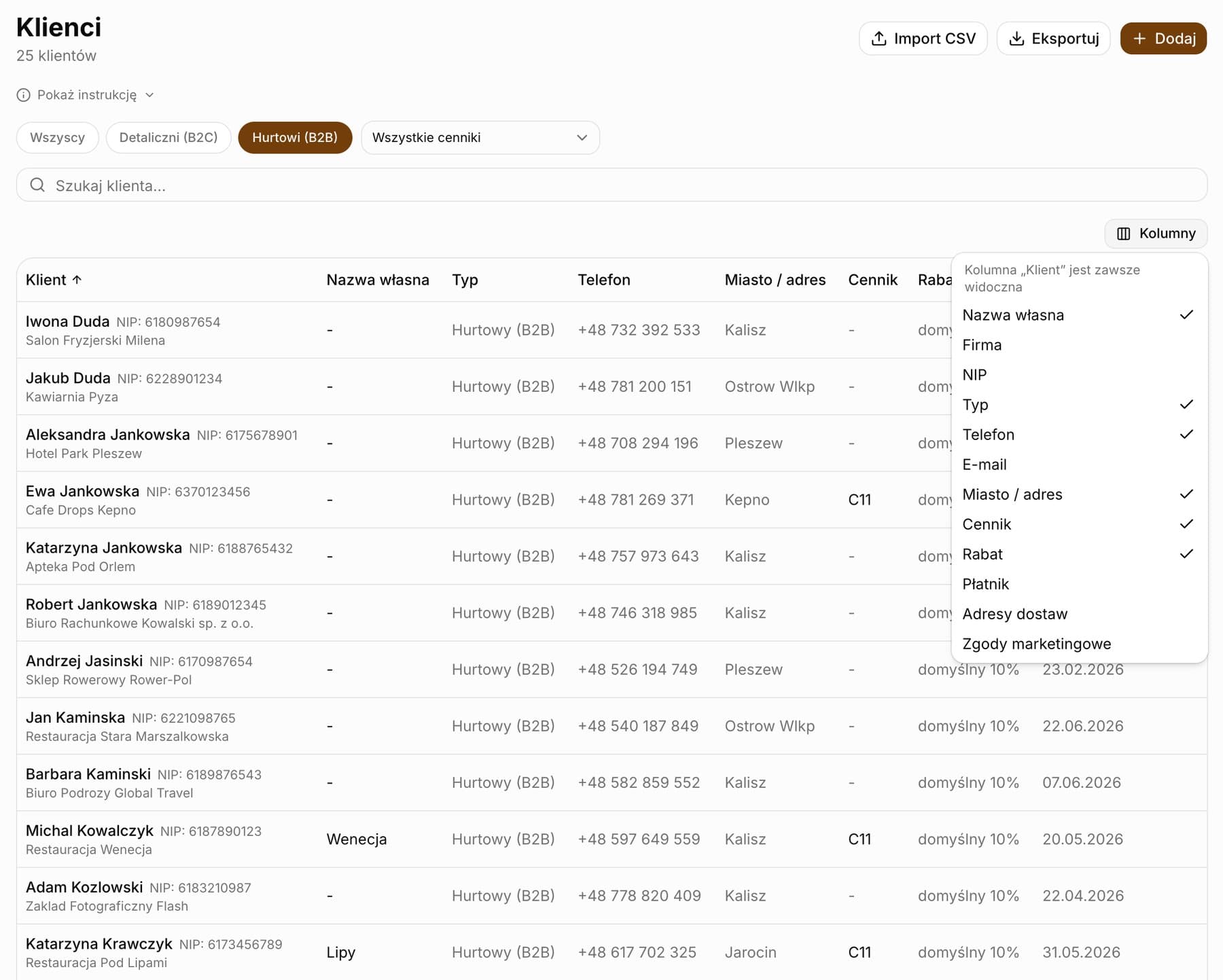Image resolution: width=1223 pixels, height=980 pixels.
Task: Toggle the Rabat column in the menu
Action: 1078,554
